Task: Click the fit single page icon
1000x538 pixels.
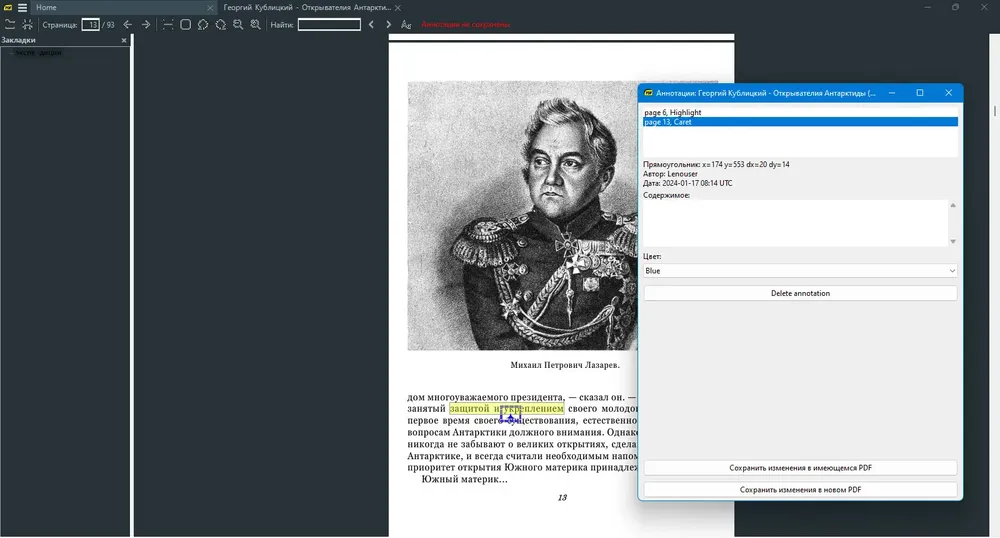Action: pos(186,25)
